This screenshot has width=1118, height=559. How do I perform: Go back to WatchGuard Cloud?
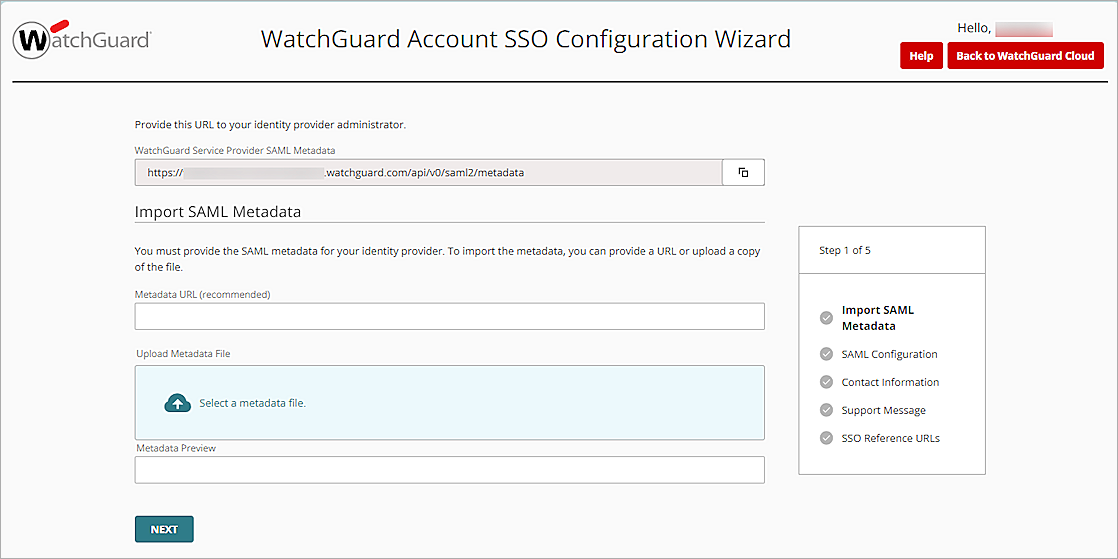tap(1025, 56)
